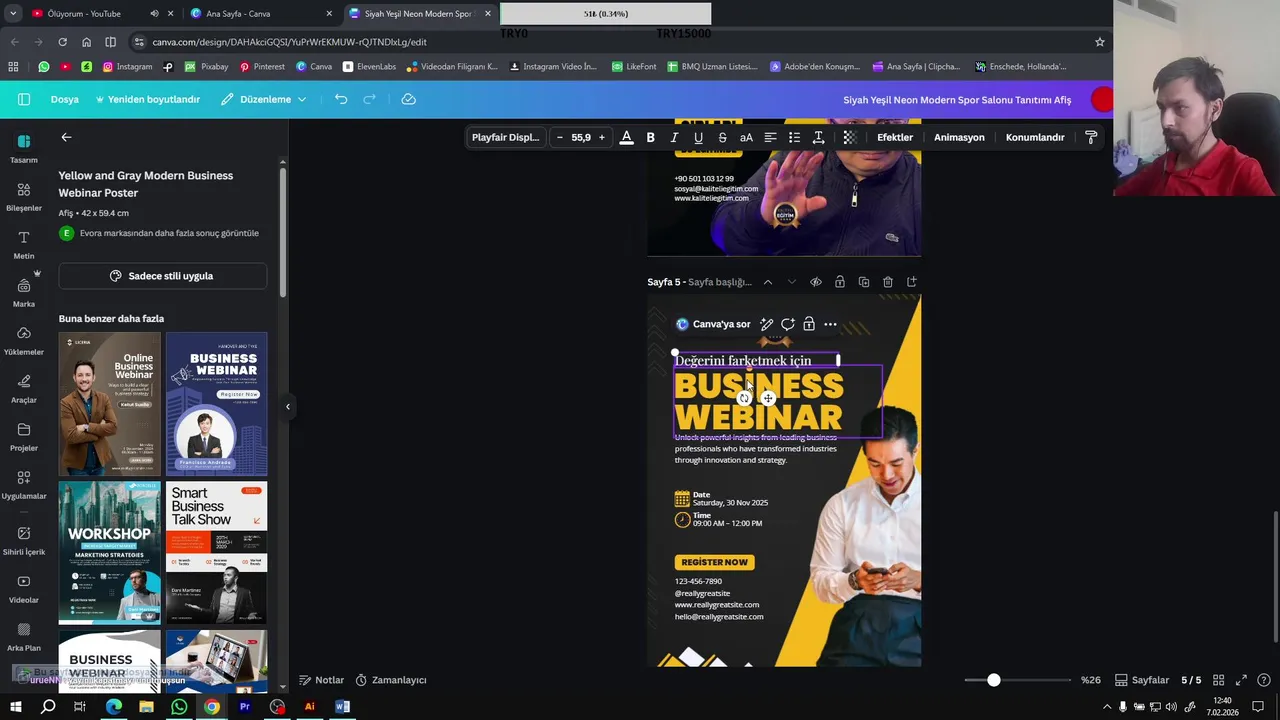Open the Araçlar tools panel
This screenshot has height=720, width=1280.
click(x=24, y=388)
